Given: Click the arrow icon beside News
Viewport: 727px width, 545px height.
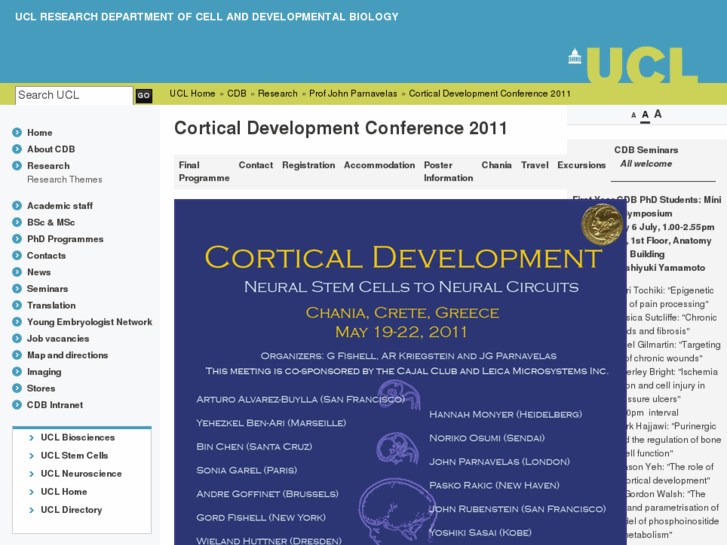Looking at the screenshot, I should pyautogui.click(x=17, y=272).
